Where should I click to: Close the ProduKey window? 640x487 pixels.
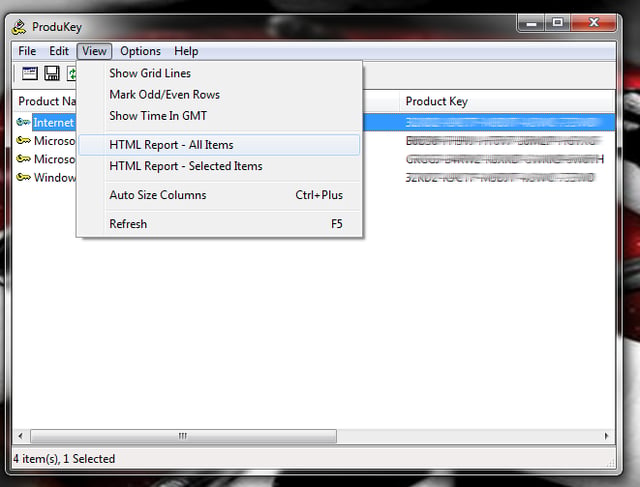(x=594, y=23)
